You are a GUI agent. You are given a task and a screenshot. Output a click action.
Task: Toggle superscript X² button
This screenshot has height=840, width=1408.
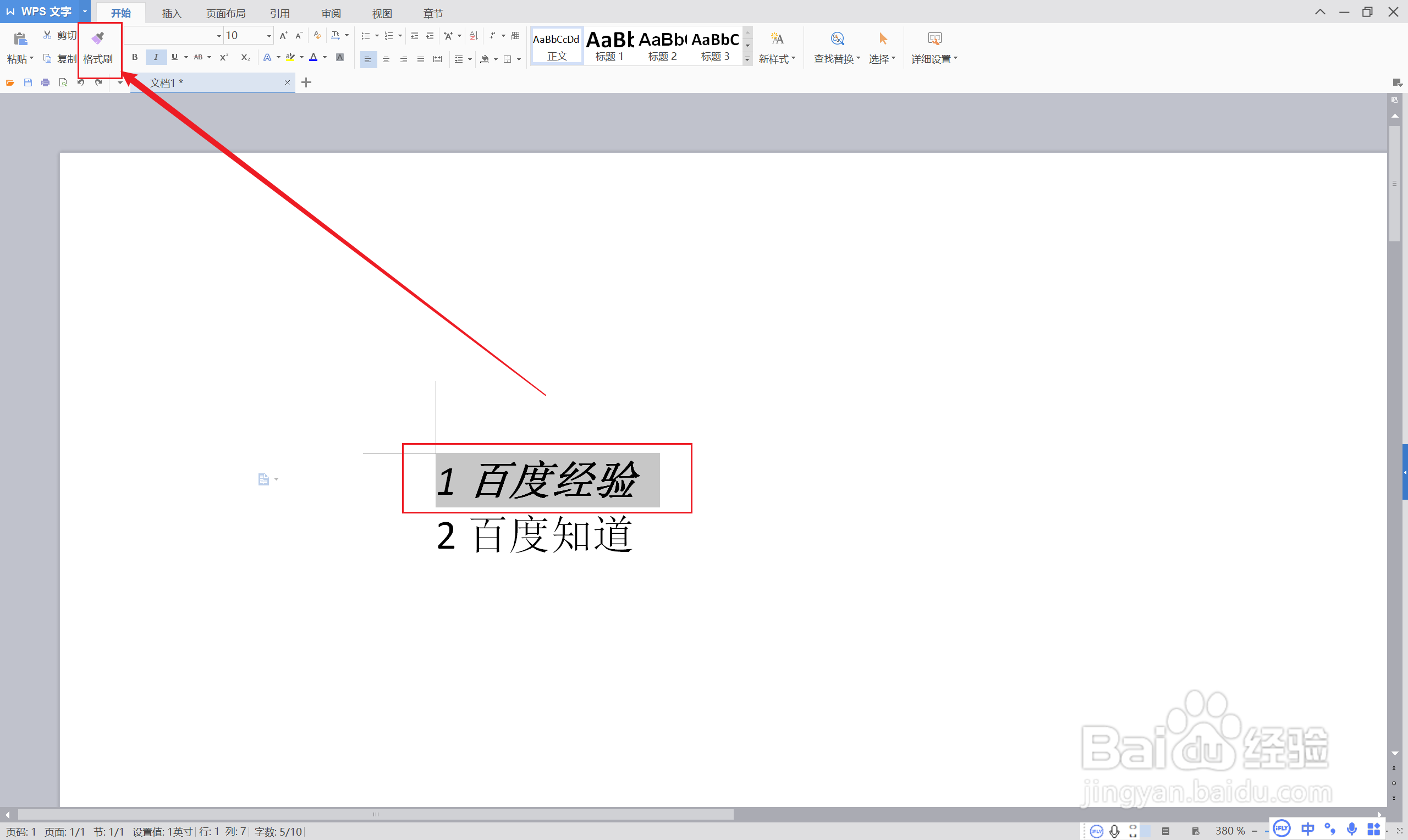(224, 57)
